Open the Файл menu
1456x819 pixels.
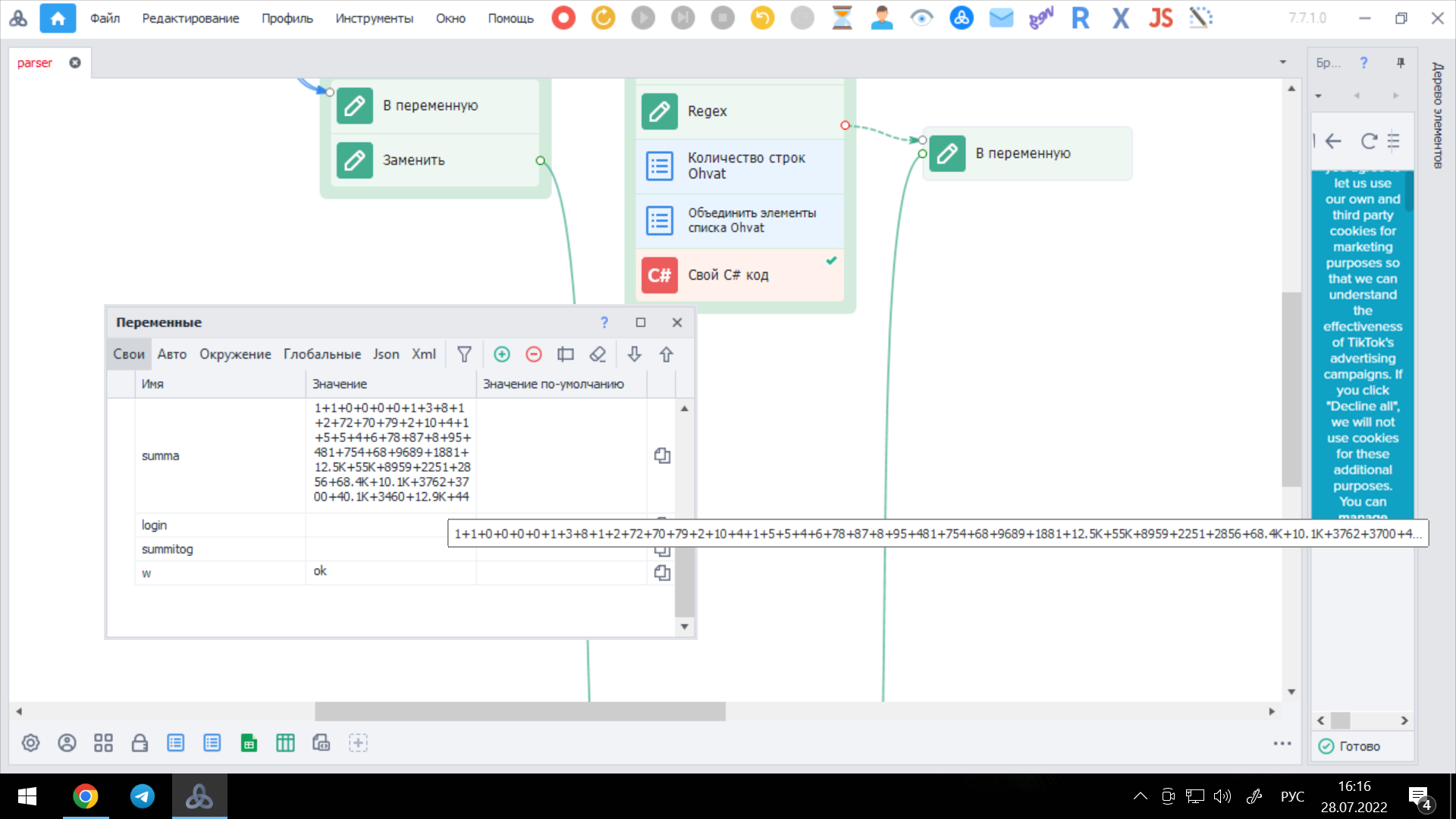coord(105,18)
